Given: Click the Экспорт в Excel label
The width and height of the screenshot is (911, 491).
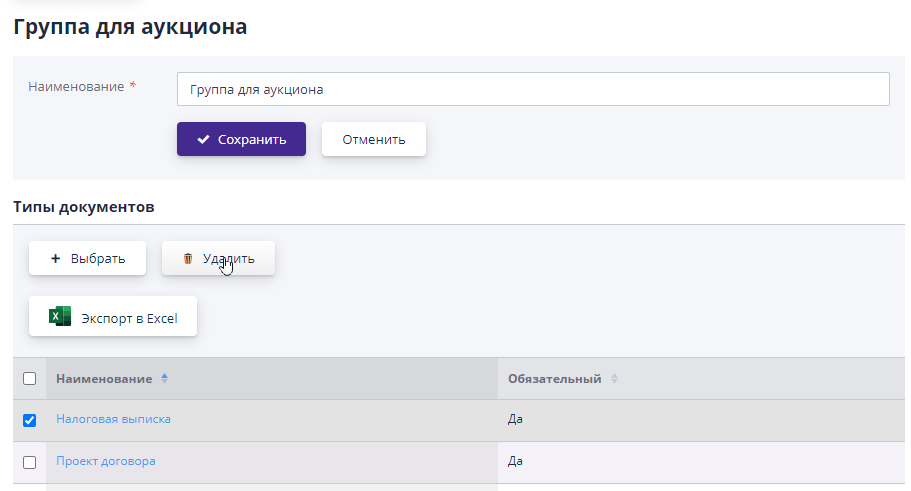Looking at the screenshot, I should (x=129, y=319).
